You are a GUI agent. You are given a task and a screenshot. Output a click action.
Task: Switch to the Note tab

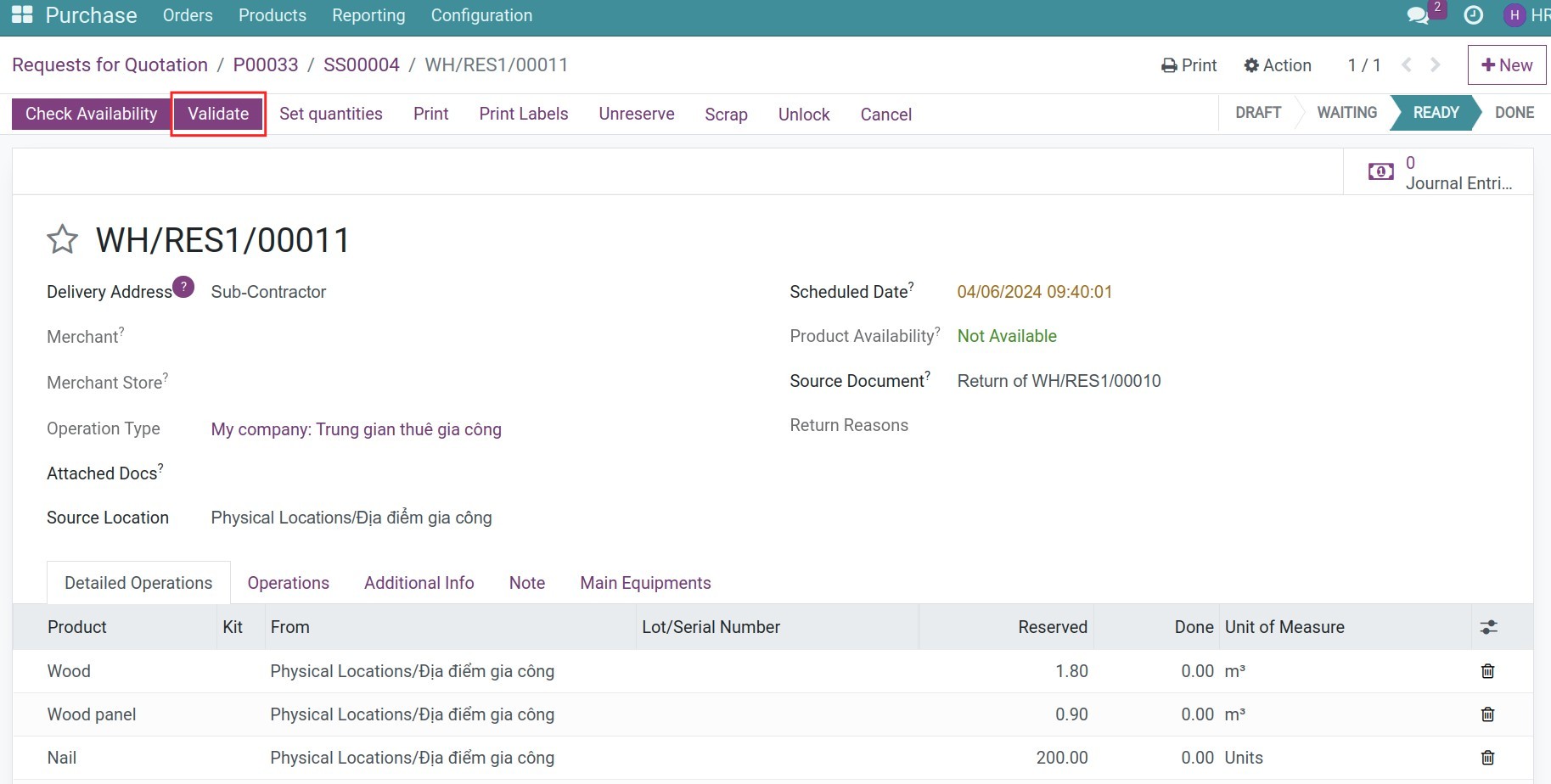[527, 583]
